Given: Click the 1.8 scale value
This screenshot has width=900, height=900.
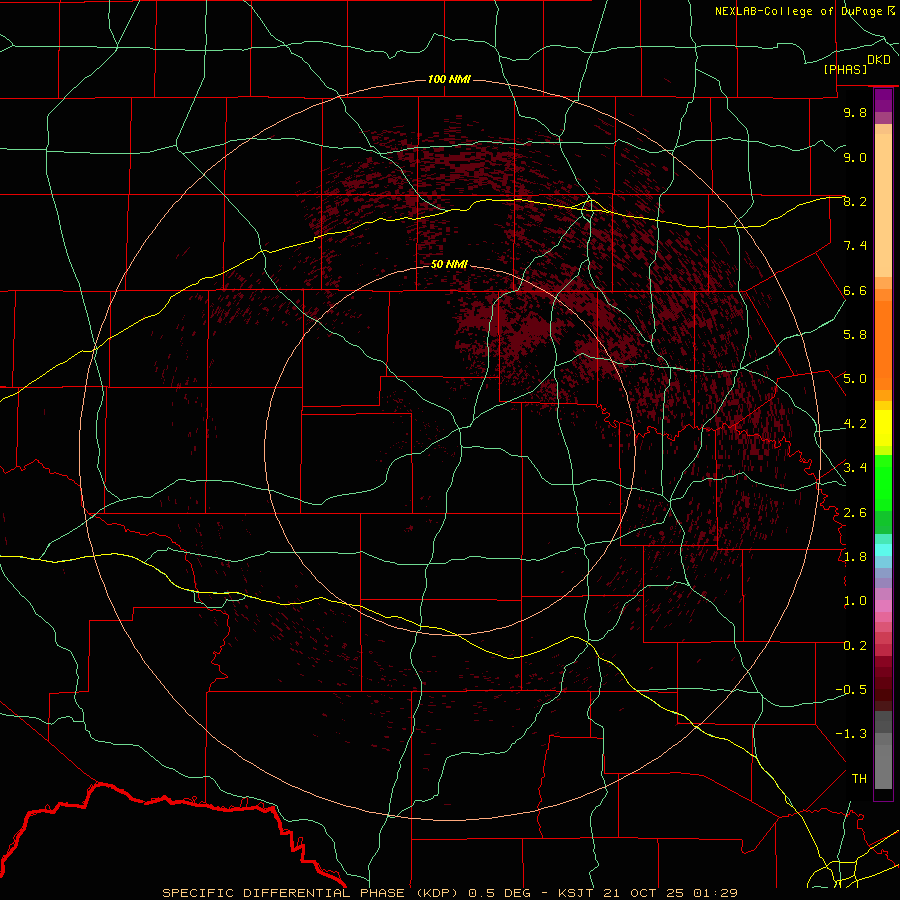Looking at the screenshot, I should click(855, 557).
